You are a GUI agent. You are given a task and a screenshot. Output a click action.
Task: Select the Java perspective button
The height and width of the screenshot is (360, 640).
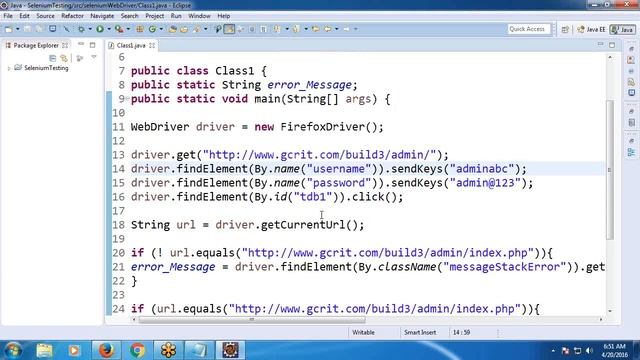(x=622, y=29)
